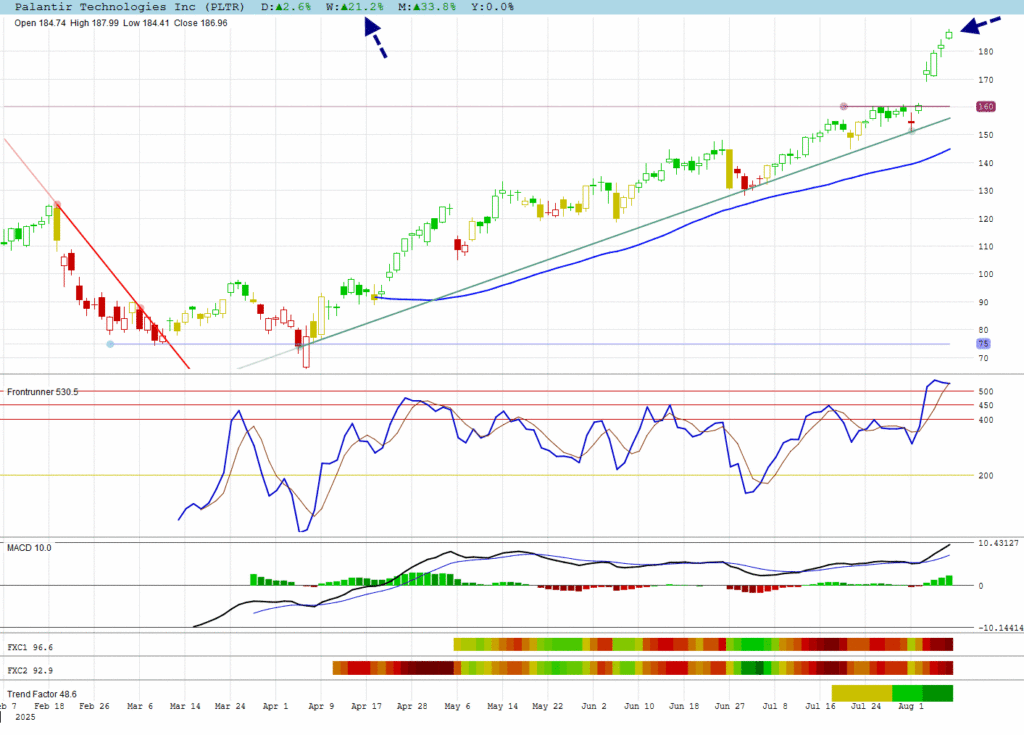Click the Jun 10 date label
Image resolution: width=1024 pixels, height=735 pixels.
[639, 706]
